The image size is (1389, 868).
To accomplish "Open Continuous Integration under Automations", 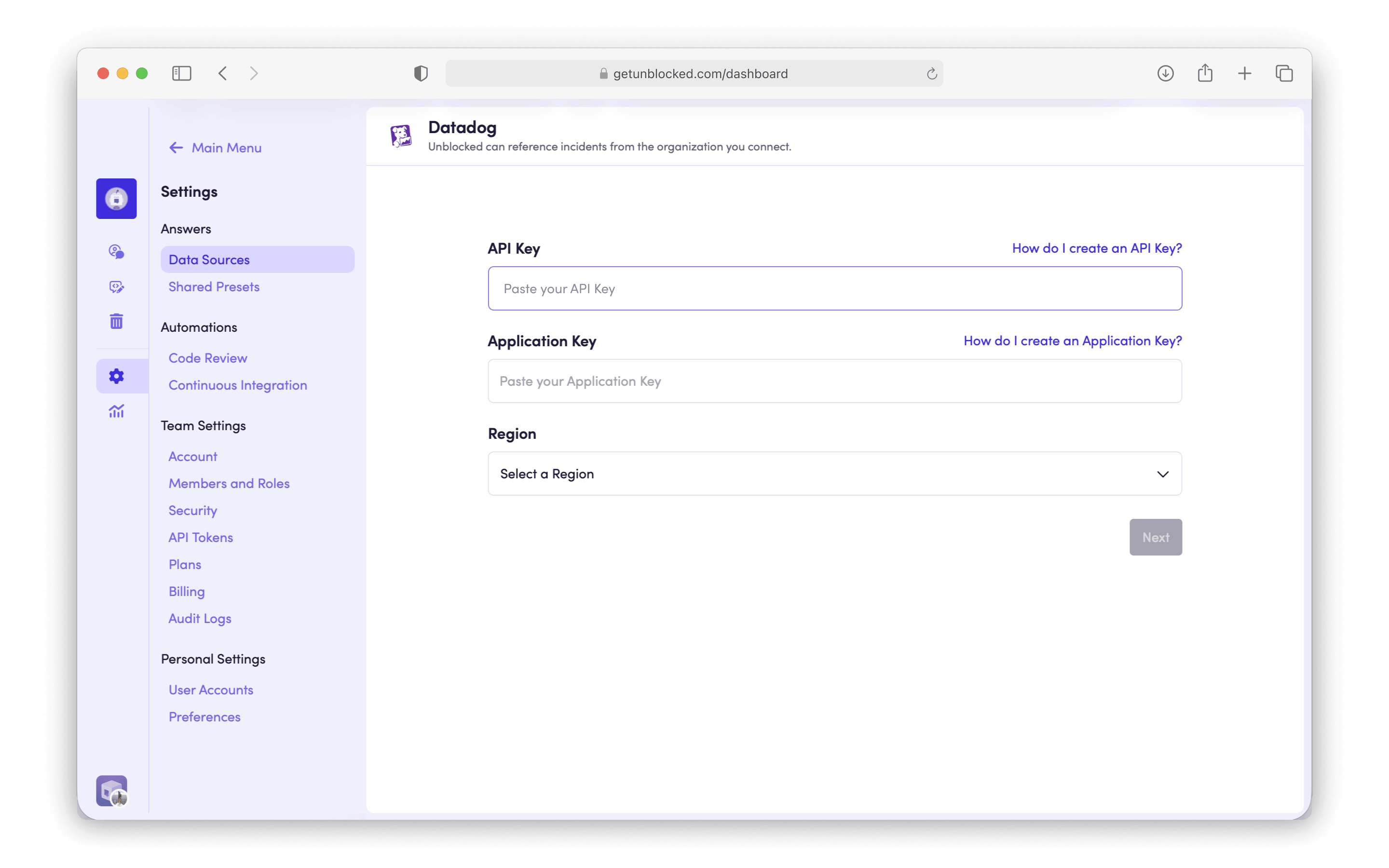I will (x=238, y=385).
